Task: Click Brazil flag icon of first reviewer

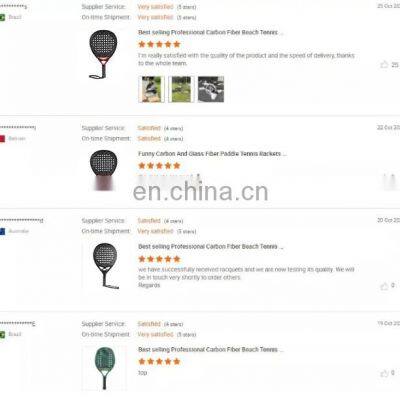Action: [x=2, y=17]
